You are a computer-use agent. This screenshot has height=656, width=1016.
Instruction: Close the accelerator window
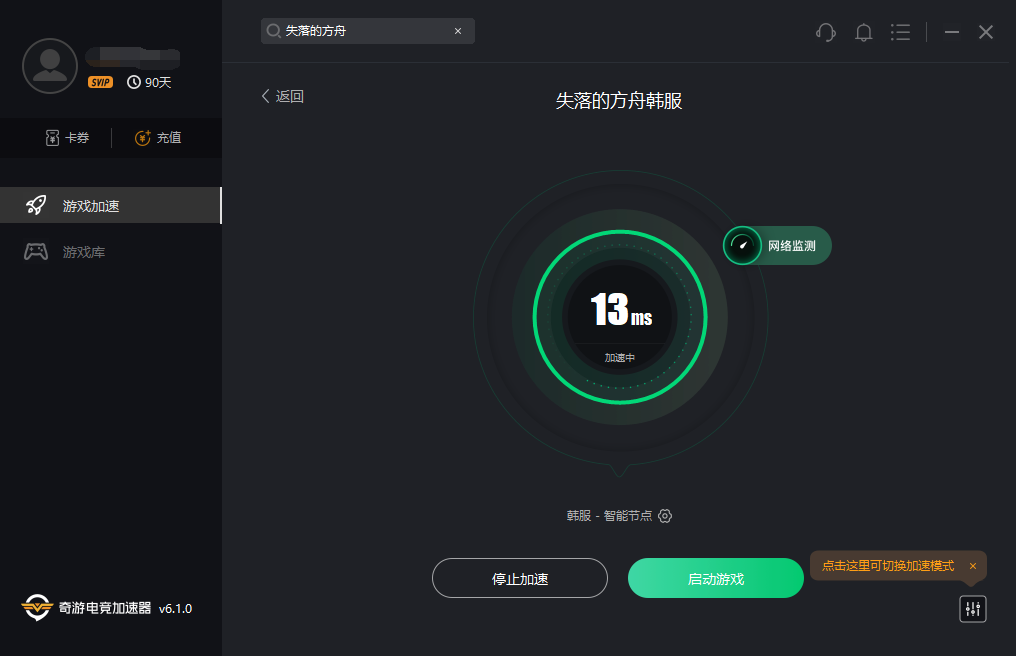pos(986,32)
